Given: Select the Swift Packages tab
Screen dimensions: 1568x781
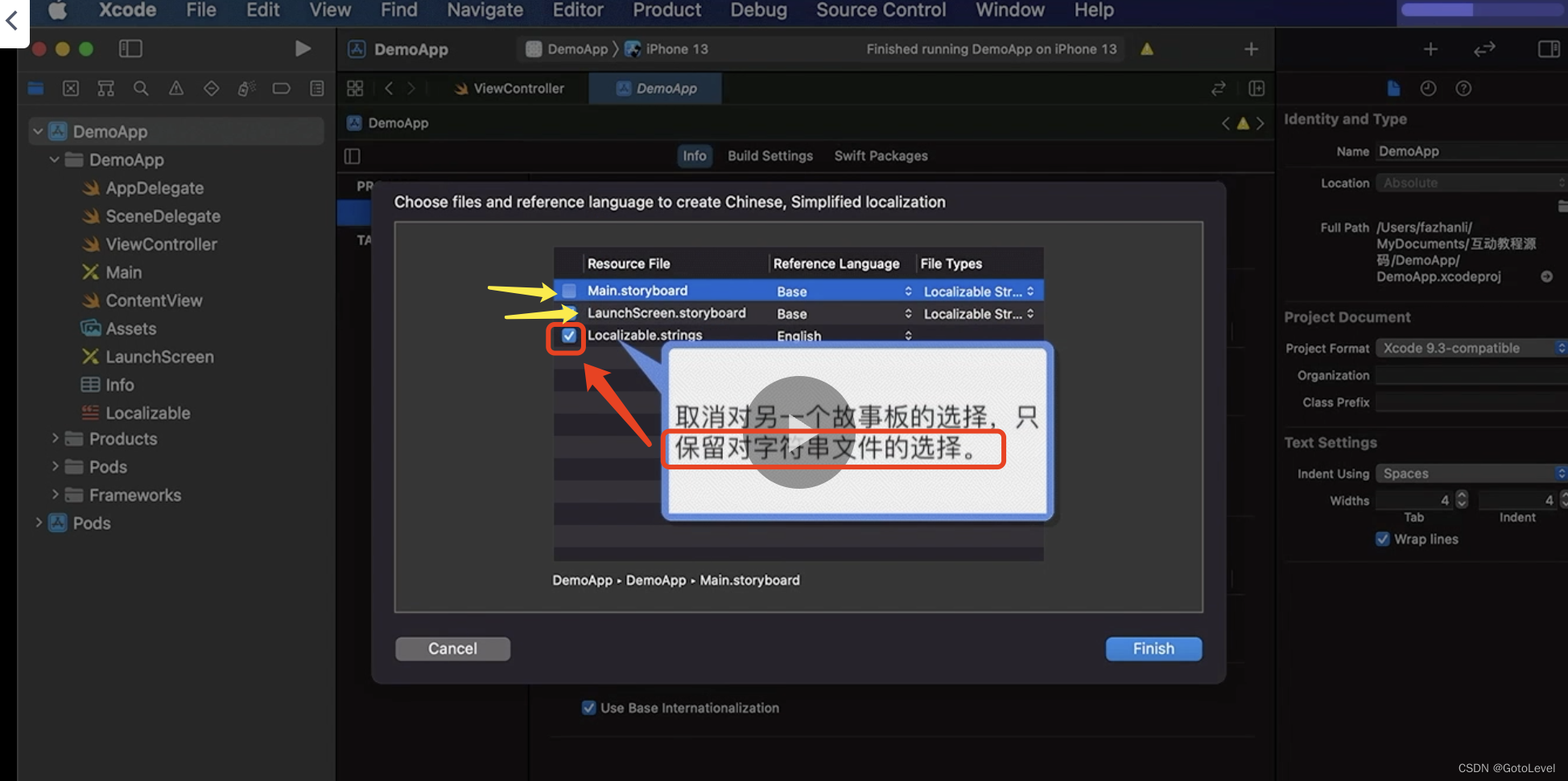Looking at the screenshot, I should pos(881,156).
